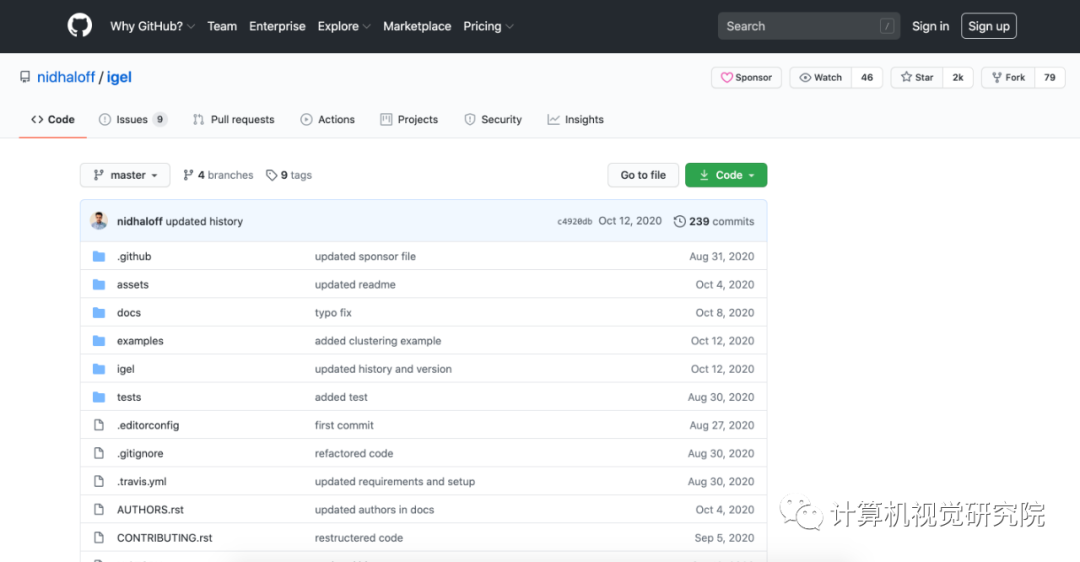1080x562 pixels.
Task: Fork the repository
Action: pyautogui.click(x=1008, y=77)
